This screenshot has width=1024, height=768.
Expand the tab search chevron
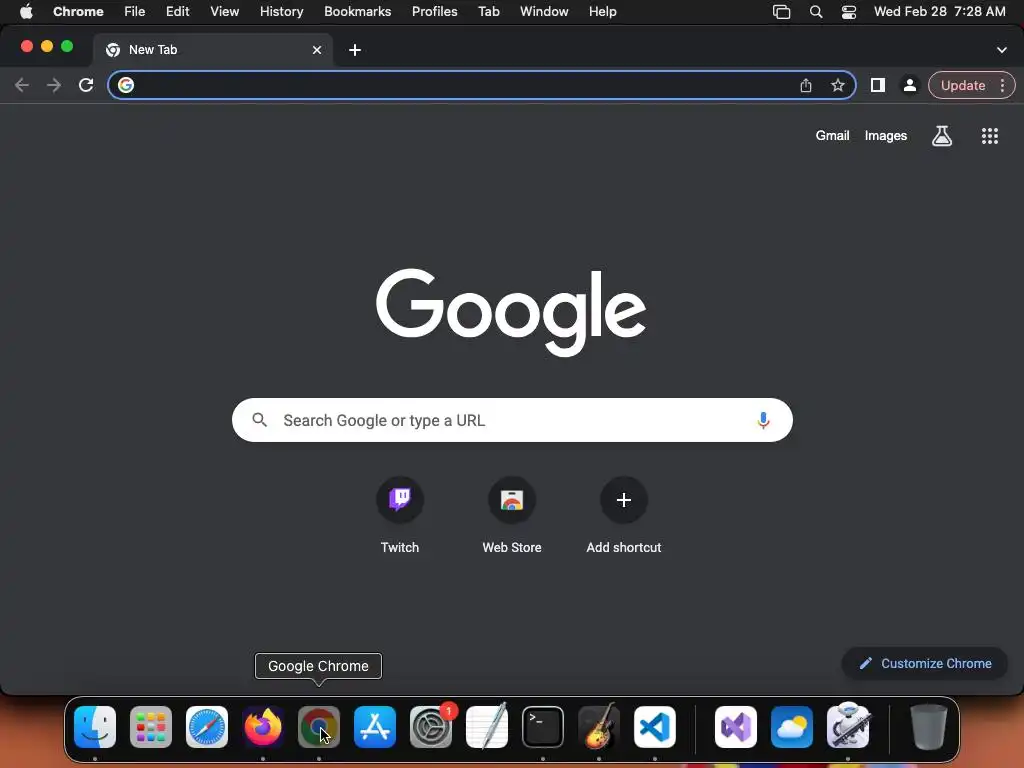(x=1002, y=50)
